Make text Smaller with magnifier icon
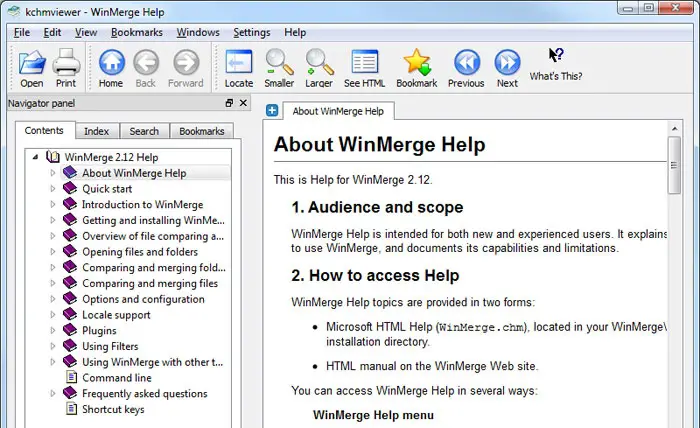Image resolution: width=700 pixels, height=428 pixels. (x=279, y=62)
